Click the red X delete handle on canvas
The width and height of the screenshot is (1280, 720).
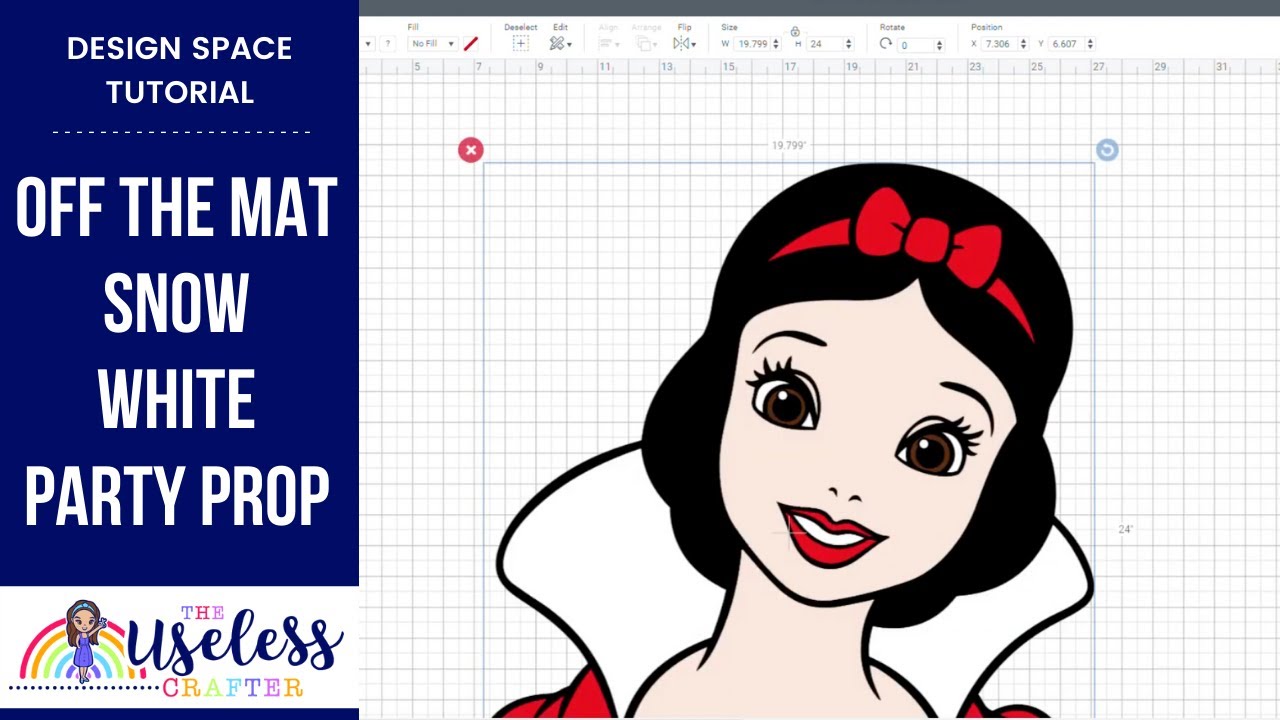click(470, 150)
